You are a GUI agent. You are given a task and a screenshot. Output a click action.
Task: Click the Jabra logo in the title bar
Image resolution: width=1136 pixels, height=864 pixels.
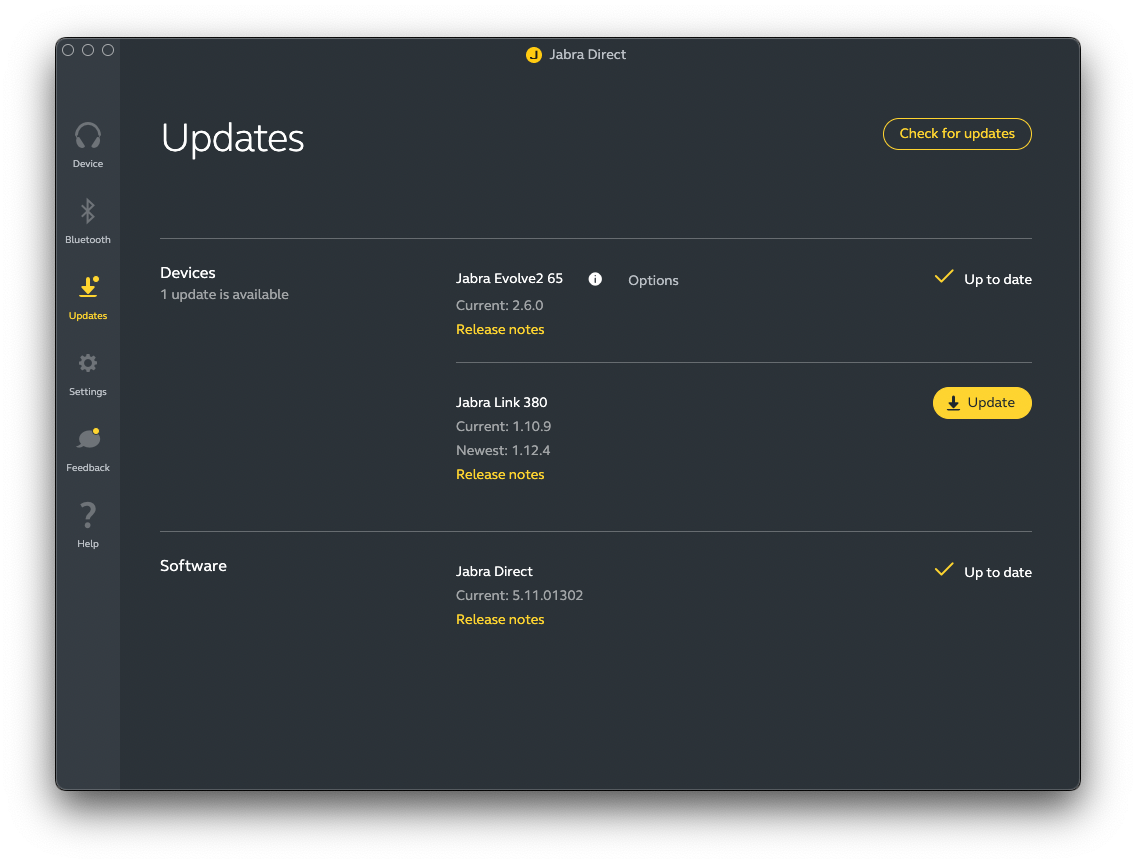coord(534,55)
